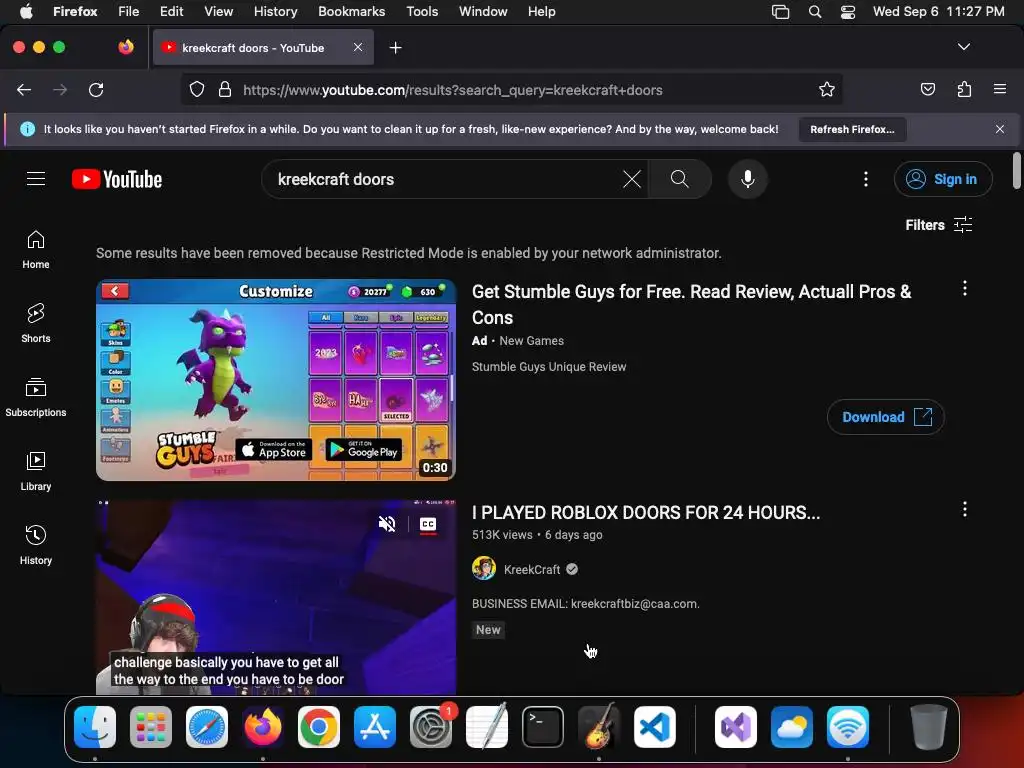Play the Roblox Doors video preview thumbnail
The image size is (1024, 768).
click(x=276, y=598)
